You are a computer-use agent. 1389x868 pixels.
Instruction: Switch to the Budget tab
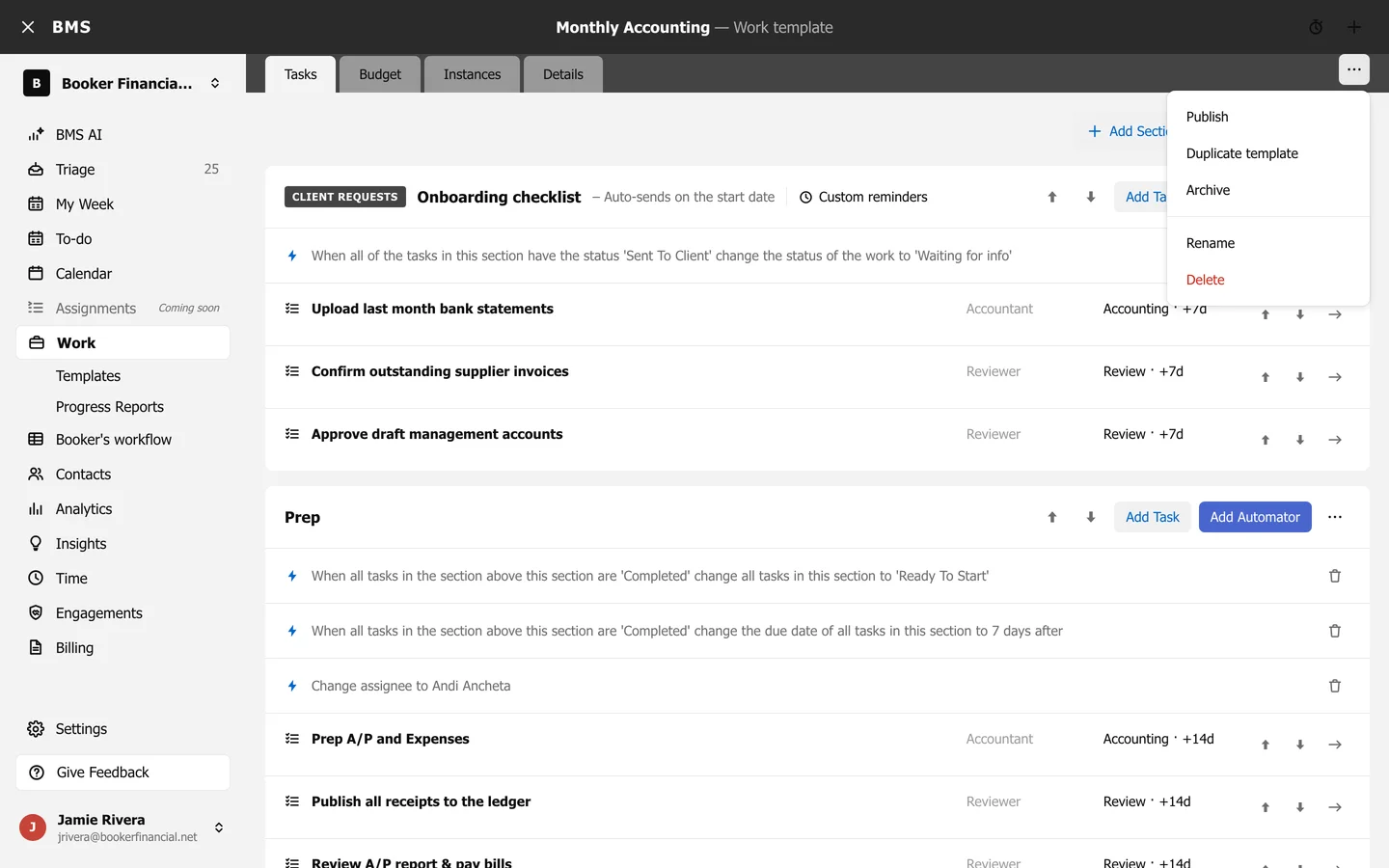(x=380, y=74)
